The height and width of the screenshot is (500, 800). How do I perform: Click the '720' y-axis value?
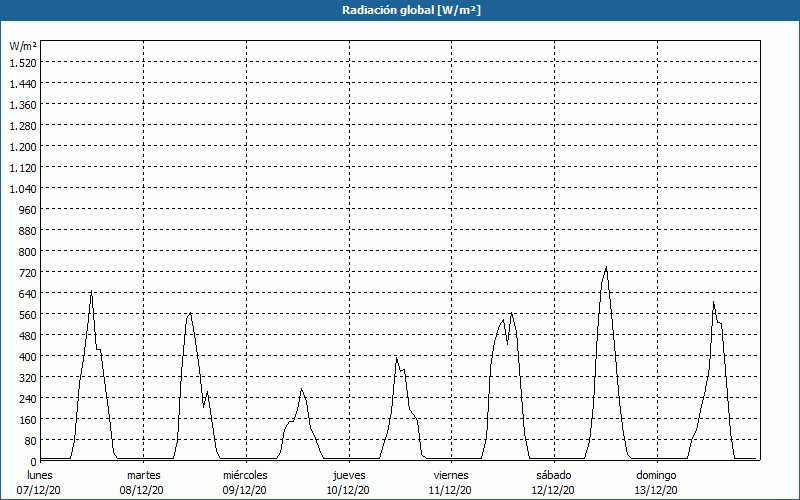point(28,272)
